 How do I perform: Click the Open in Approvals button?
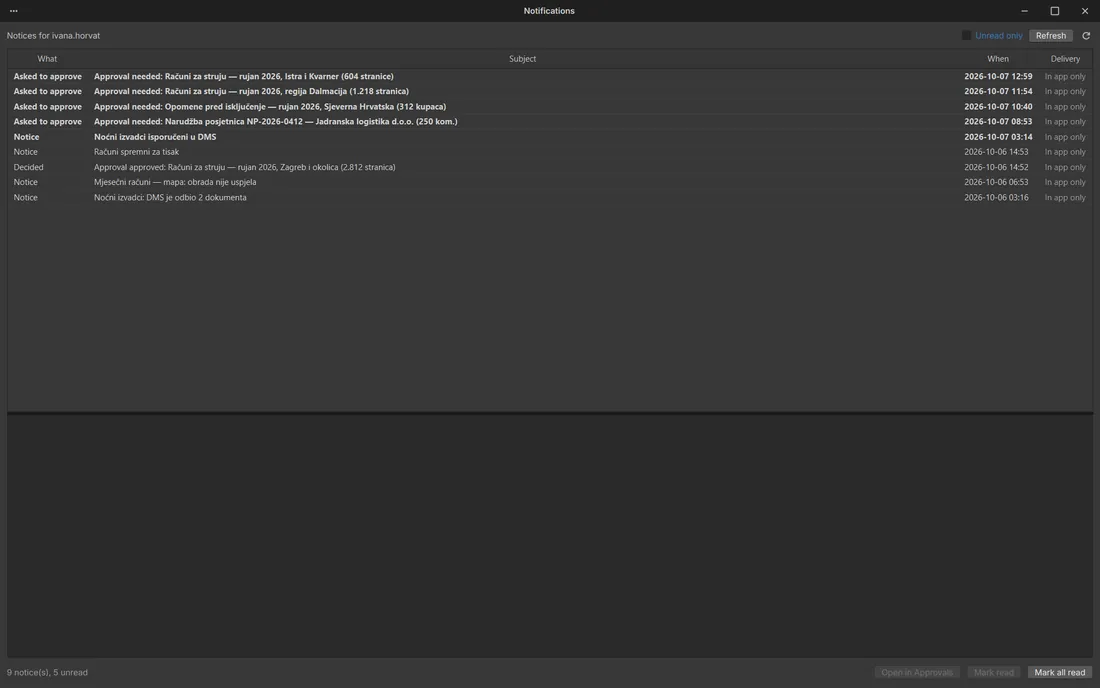[x=917, y=673]
